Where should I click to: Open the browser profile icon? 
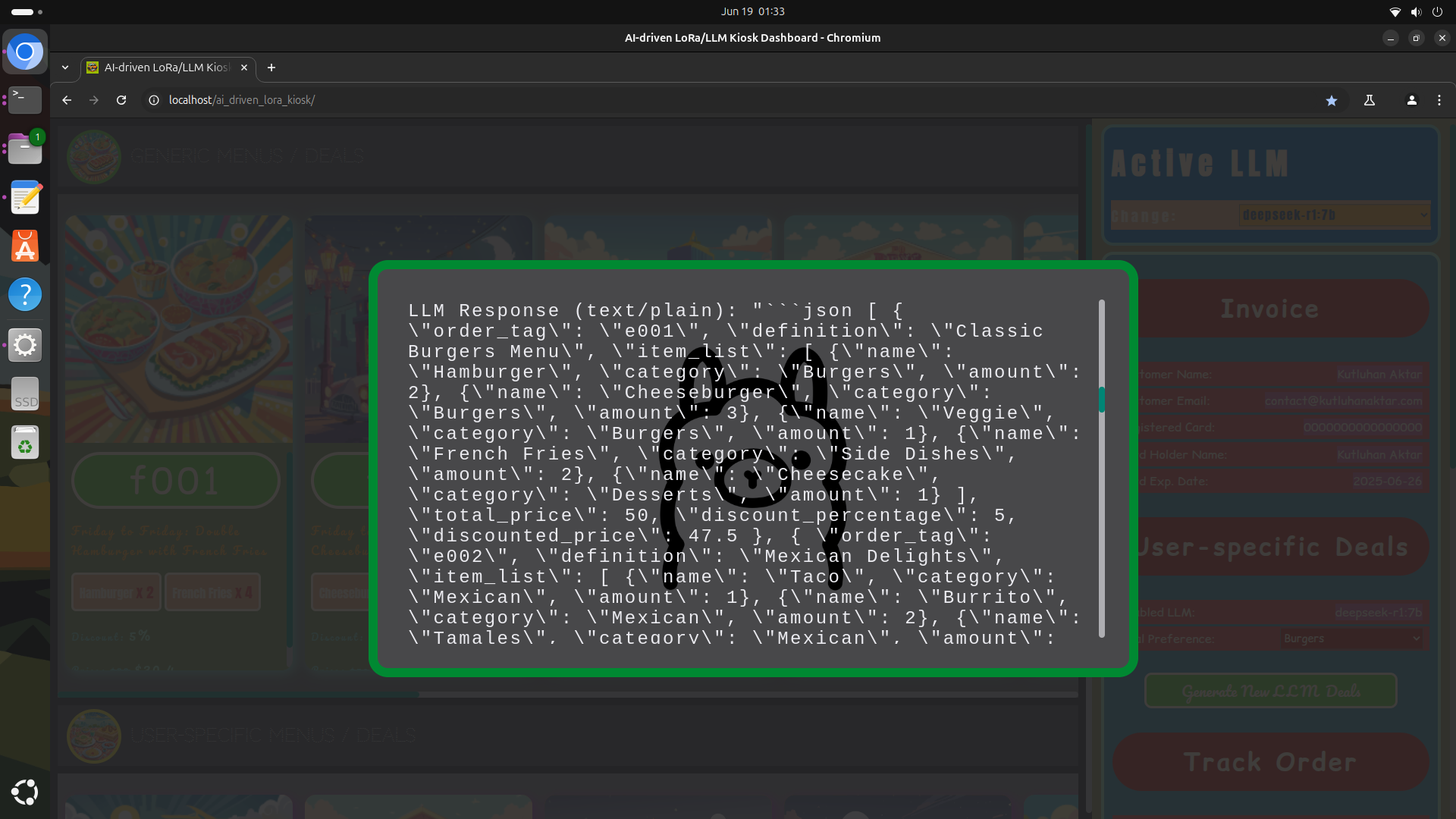(x=1411, y=100)
